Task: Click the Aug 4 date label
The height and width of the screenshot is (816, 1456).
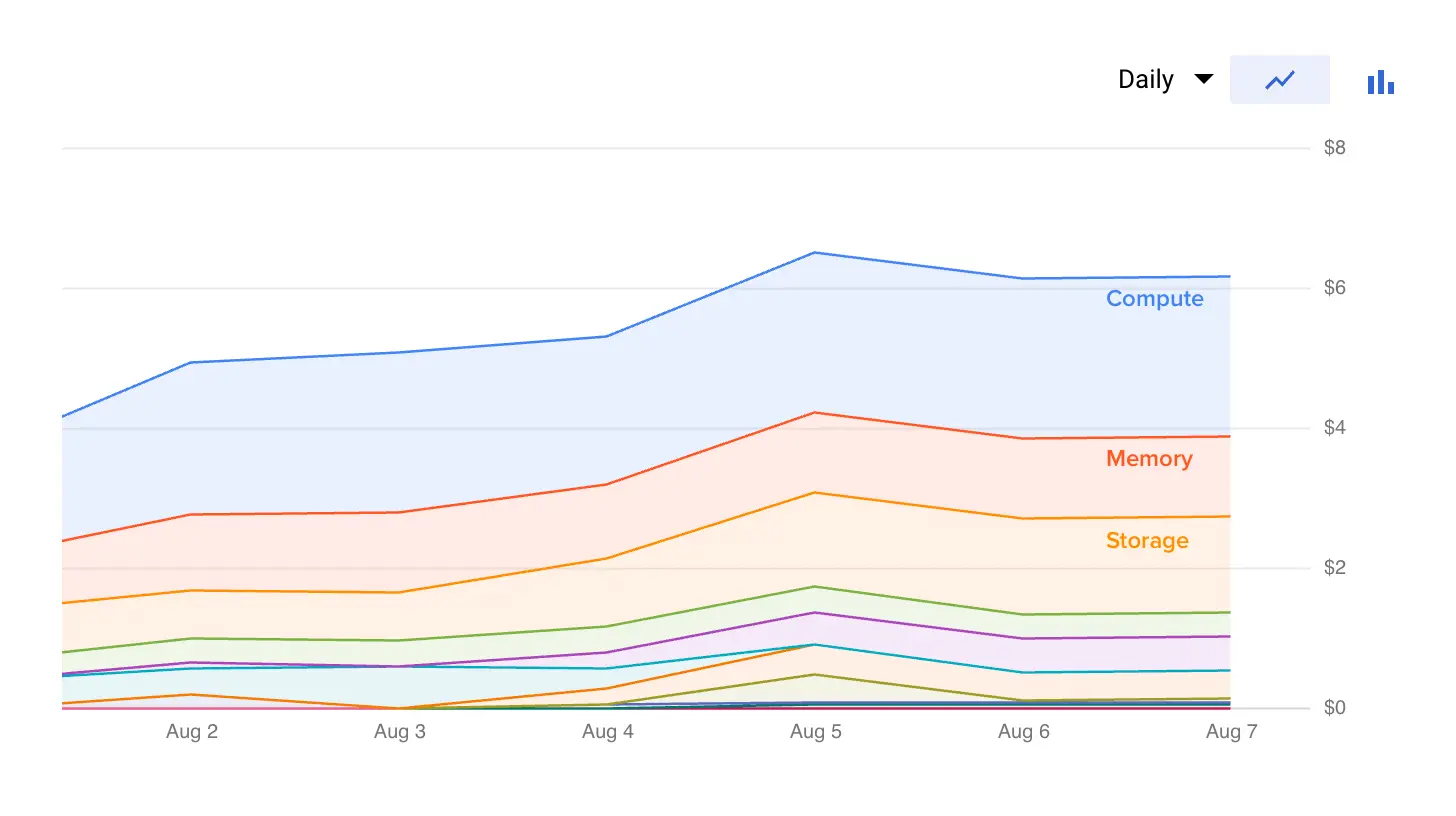Action: click(608, 732)
